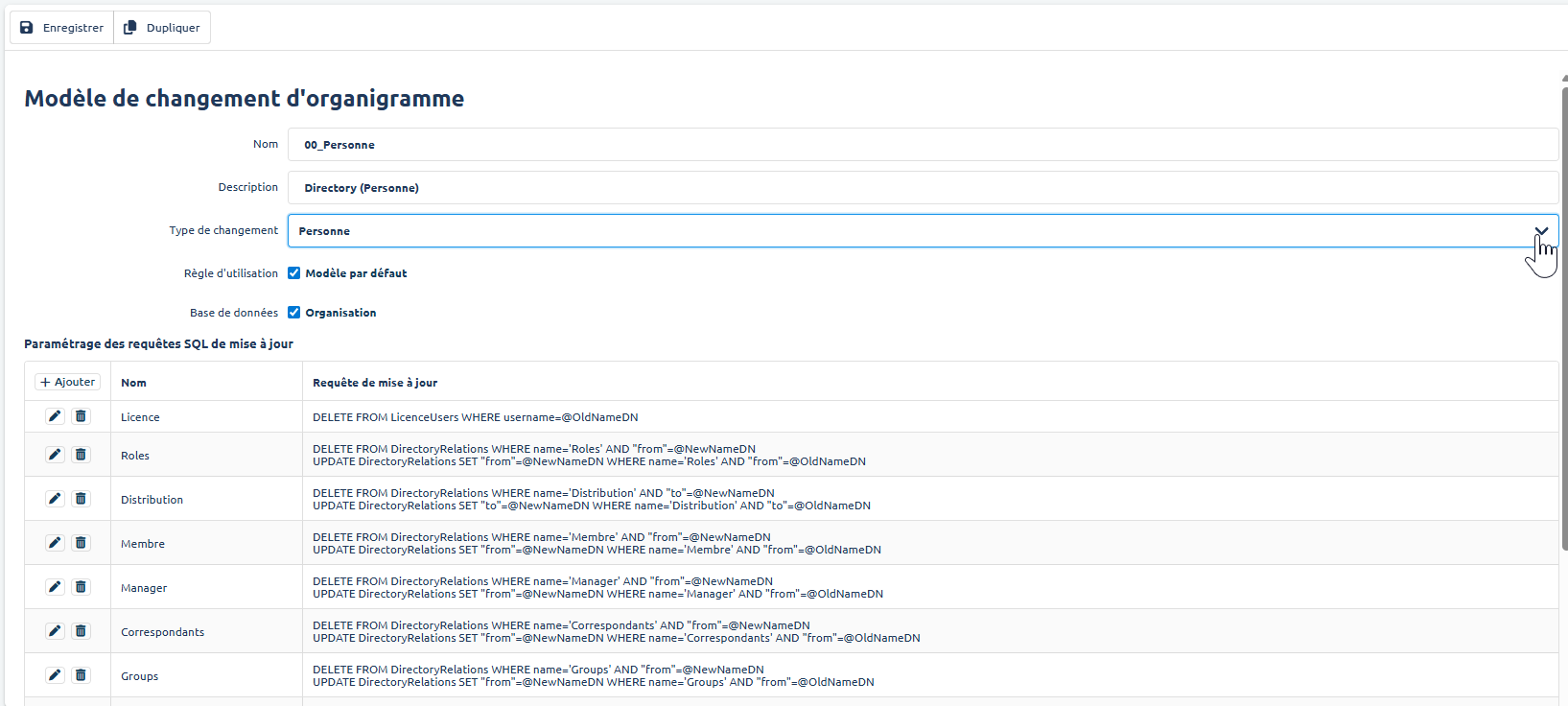Remove the Manager row using trash icon
Screen dimensions: 1568x706
coord(81,587)
